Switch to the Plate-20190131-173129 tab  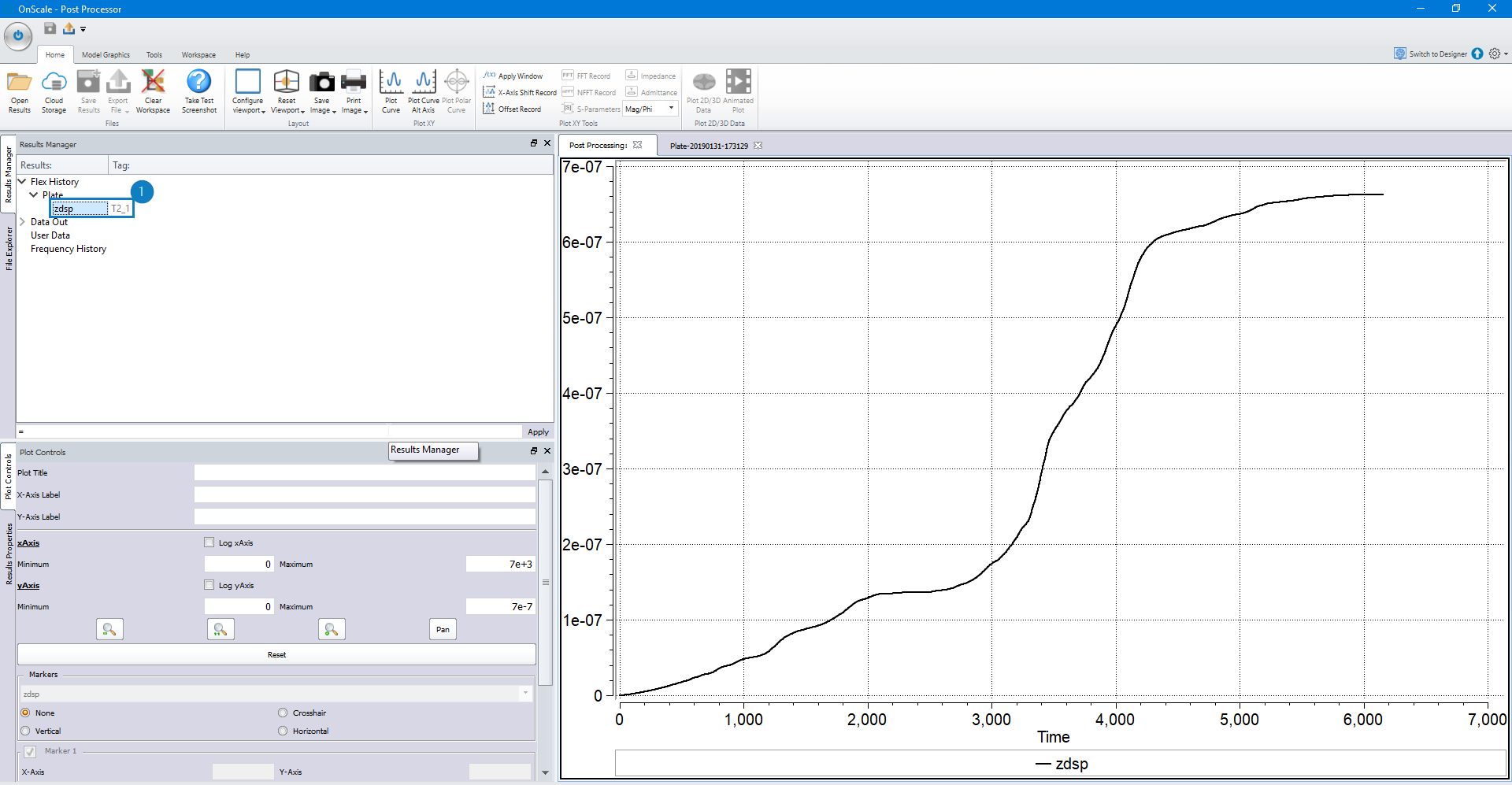[709, 146]
